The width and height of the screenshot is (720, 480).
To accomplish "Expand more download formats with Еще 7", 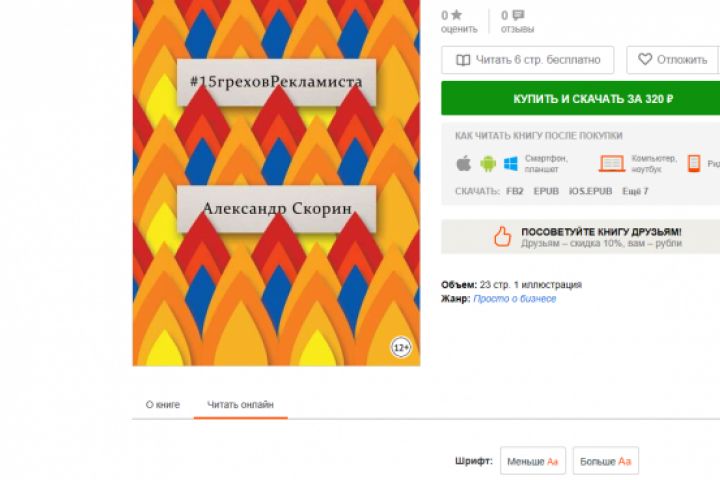I will click(635, 191).
